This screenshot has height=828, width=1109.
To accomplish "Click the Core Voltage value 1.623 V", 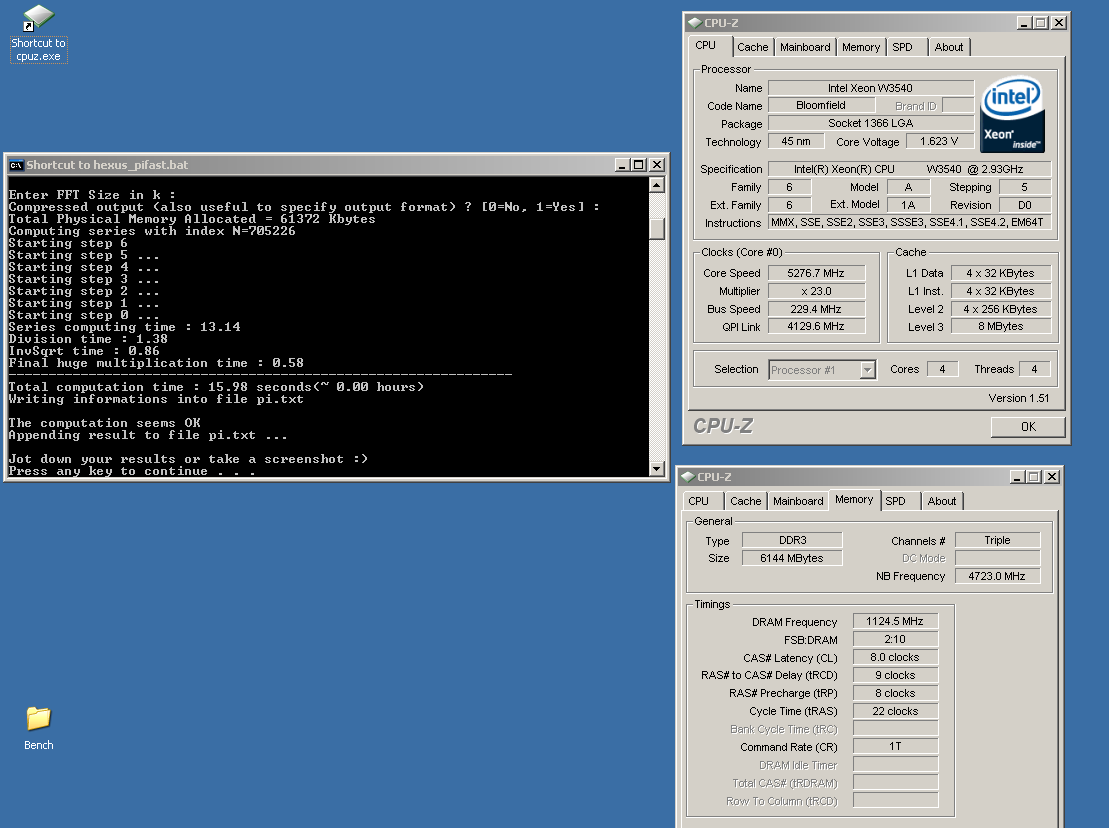I will 939,141.
